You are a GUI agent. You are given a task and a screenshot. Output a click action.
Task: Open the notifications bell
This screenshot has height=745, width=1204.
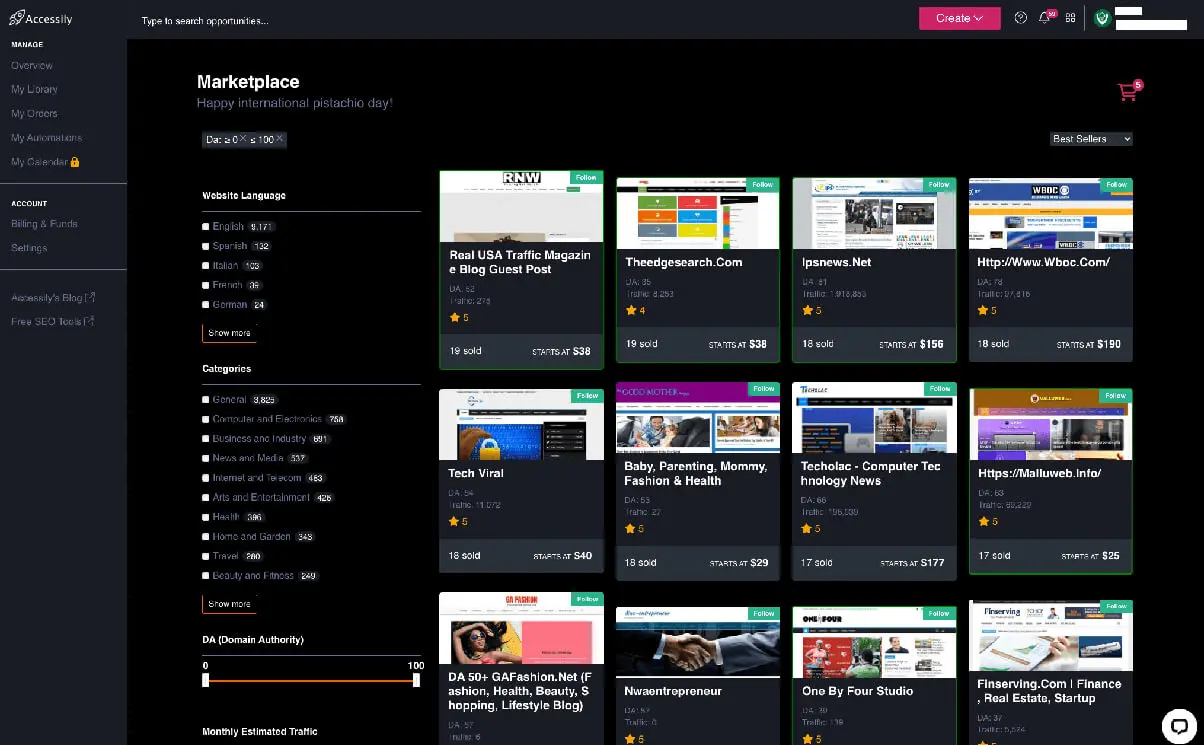[x=1045, y=18]
